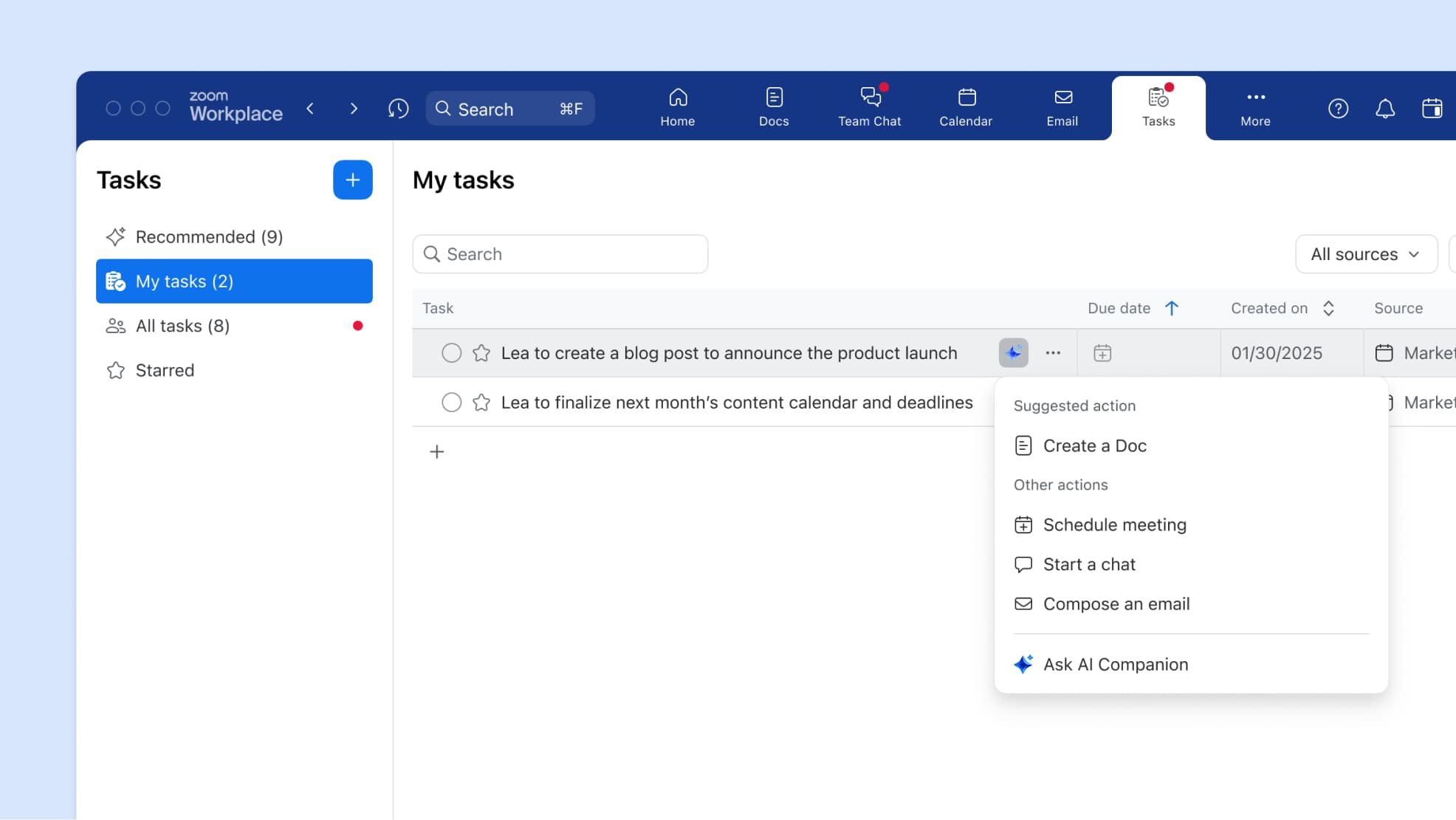The height and width of the screenshot is (820, 1456).
Task: Open Recommended (9) in the sidebar
Action: 209,236
